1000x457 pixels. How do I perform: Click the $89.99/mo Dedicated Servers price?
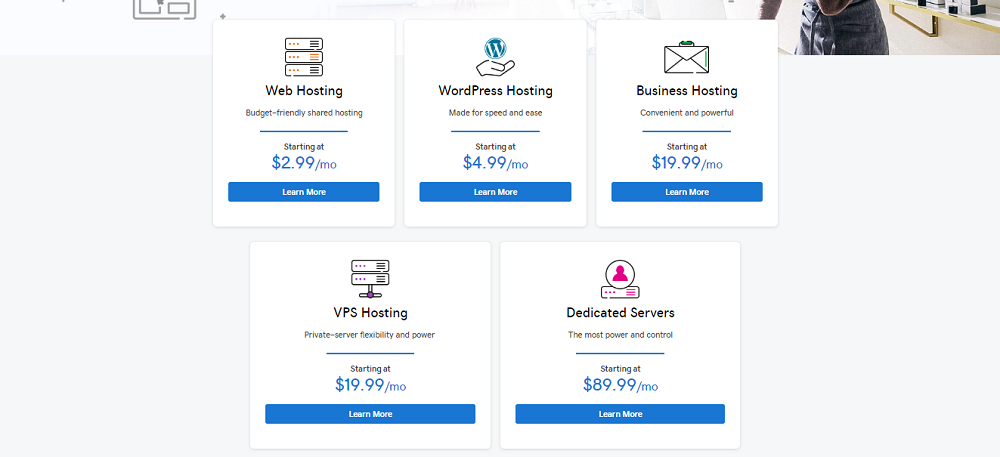click(620, 385)
